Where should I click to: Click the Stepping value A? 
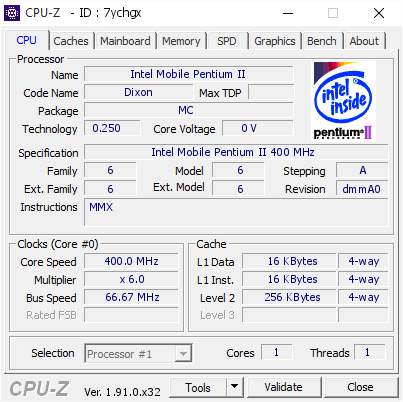click(362, 170)
